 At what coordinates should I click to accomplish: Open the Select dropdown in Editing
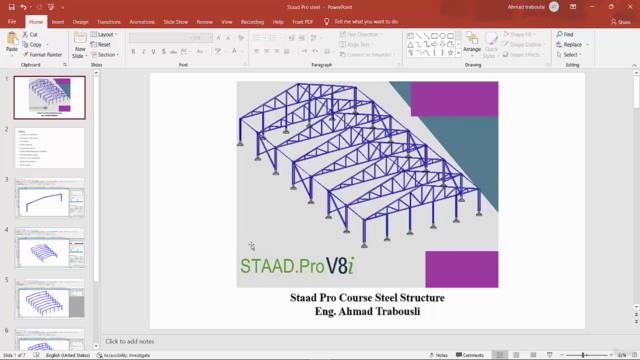pyautogui.click(x=569, y=55)
